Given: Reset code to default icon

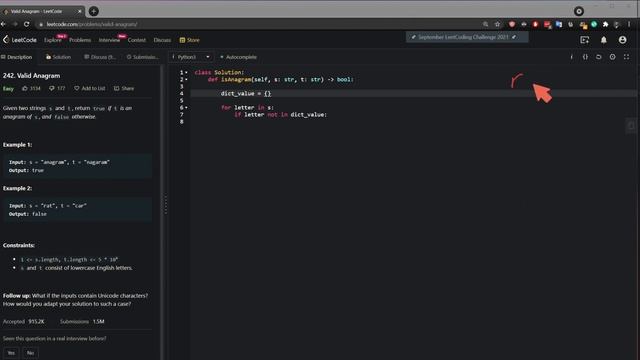Looking at the screenshot, I should coord(599,57).
